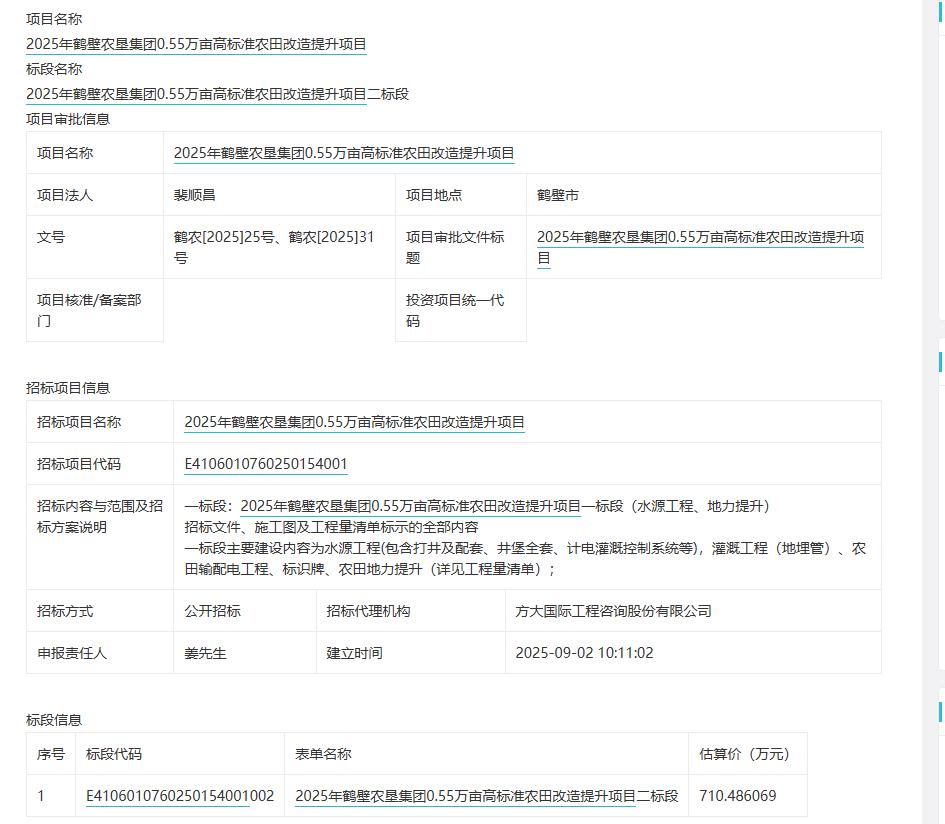Screen dimensions: 945x824
Task: Click the 招标项目信息 section heading
Action: point(68,388)
